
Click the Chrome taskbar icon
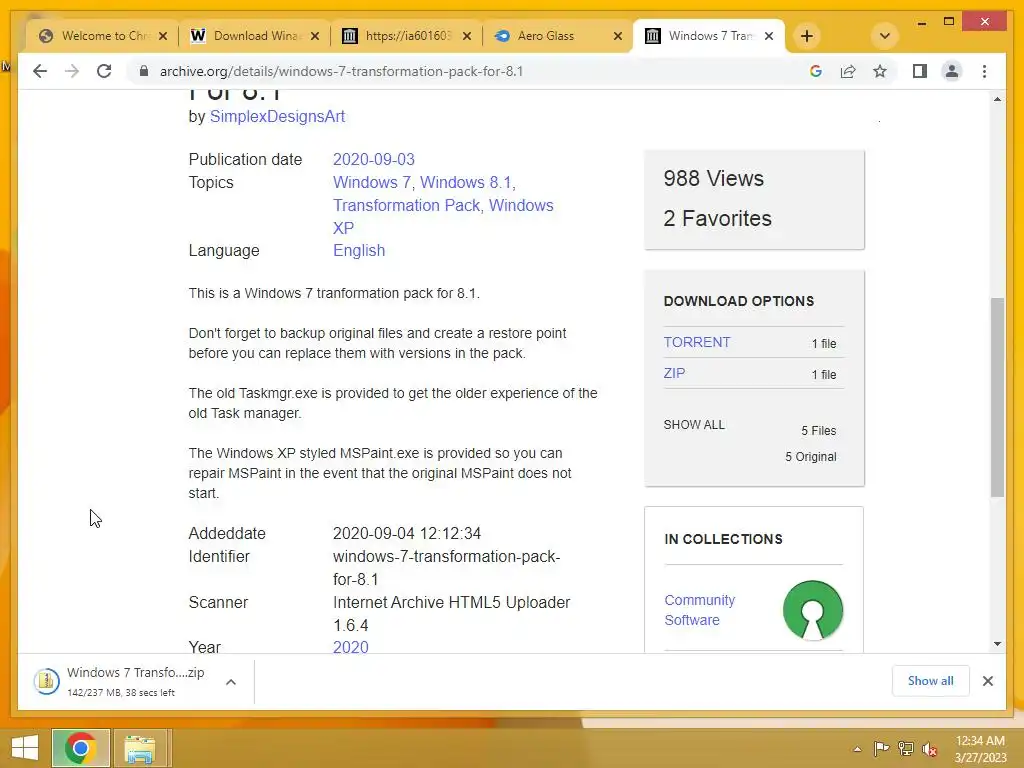(80, 748)
